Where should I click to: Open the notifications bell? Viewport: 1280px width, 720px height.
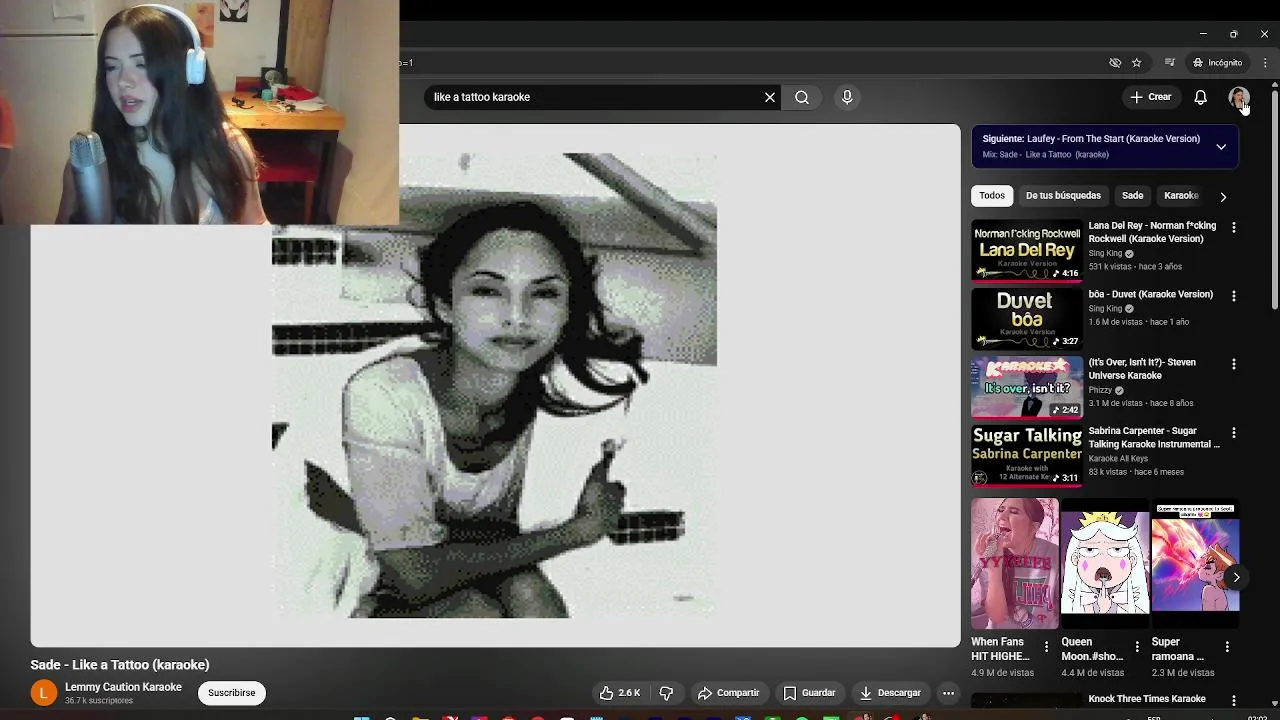(1201, 97)
